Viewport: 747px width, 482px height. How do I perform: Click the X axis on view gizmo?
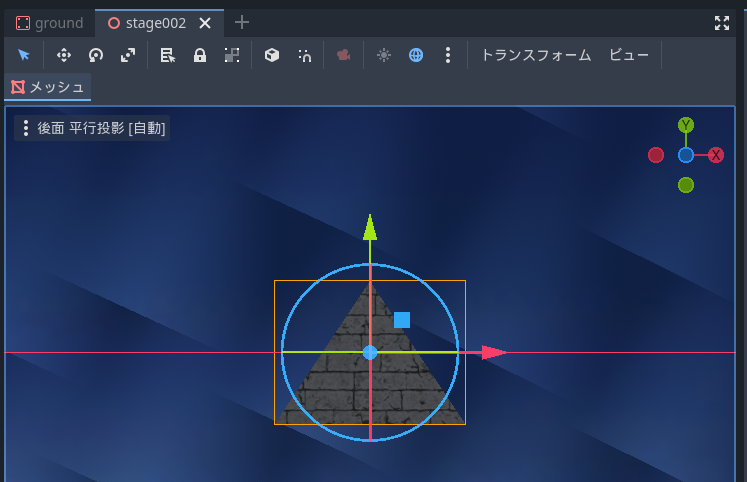pos(716,155)
